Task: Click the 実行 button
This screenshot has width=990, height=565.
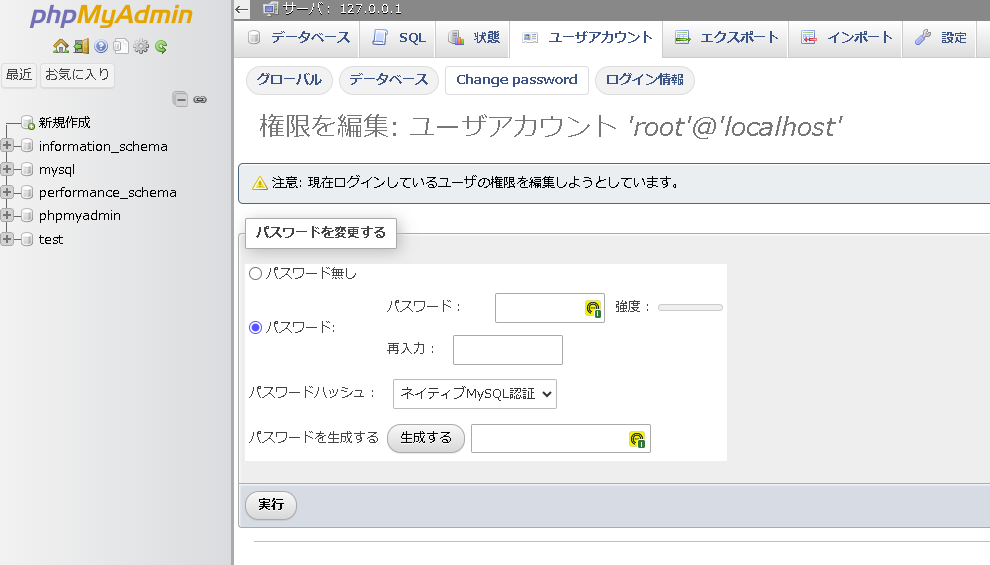Action: pos(271,505)
